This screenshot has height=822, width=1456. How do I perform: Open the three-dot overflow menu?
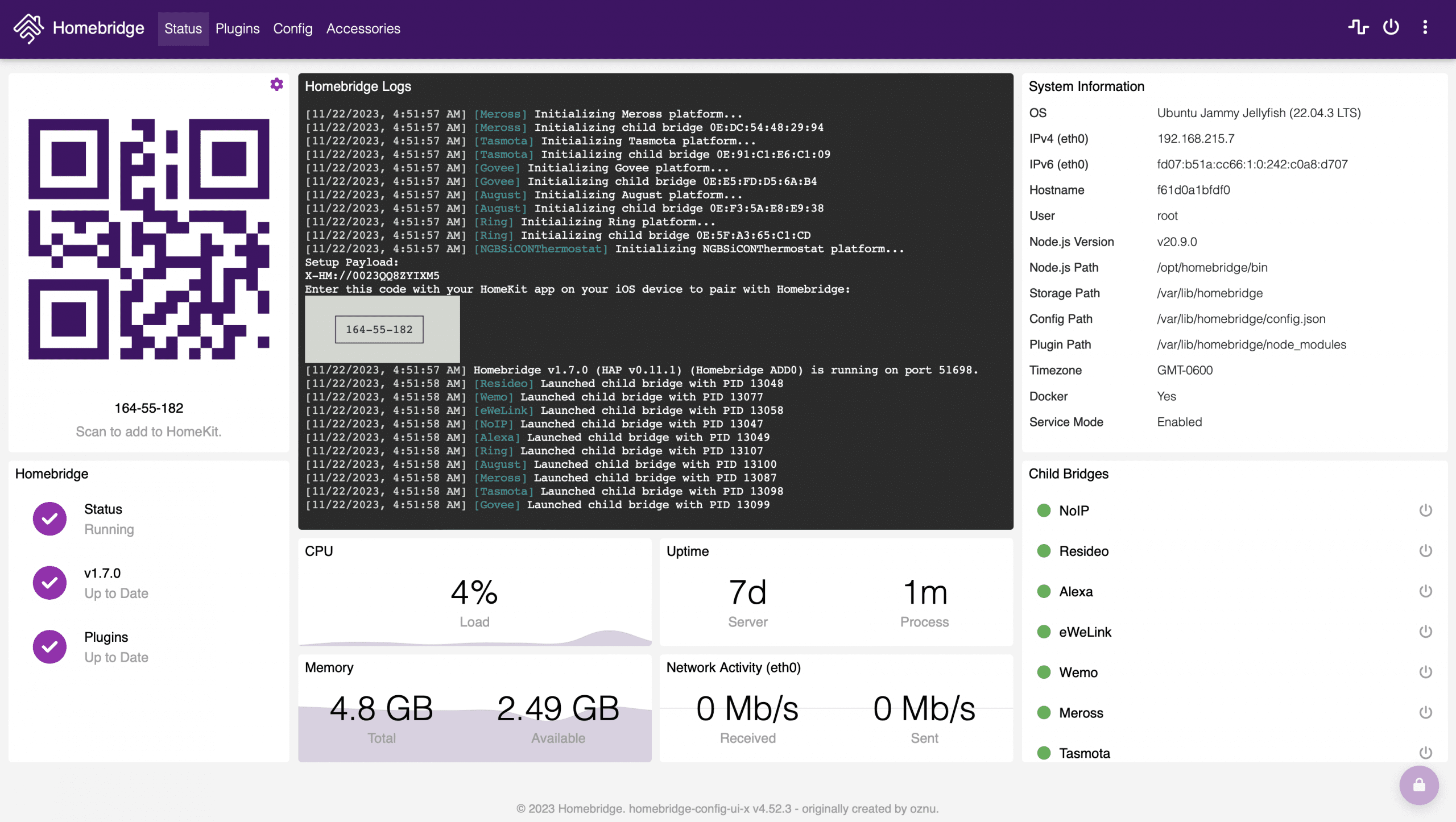click(x=1425, y=28)
